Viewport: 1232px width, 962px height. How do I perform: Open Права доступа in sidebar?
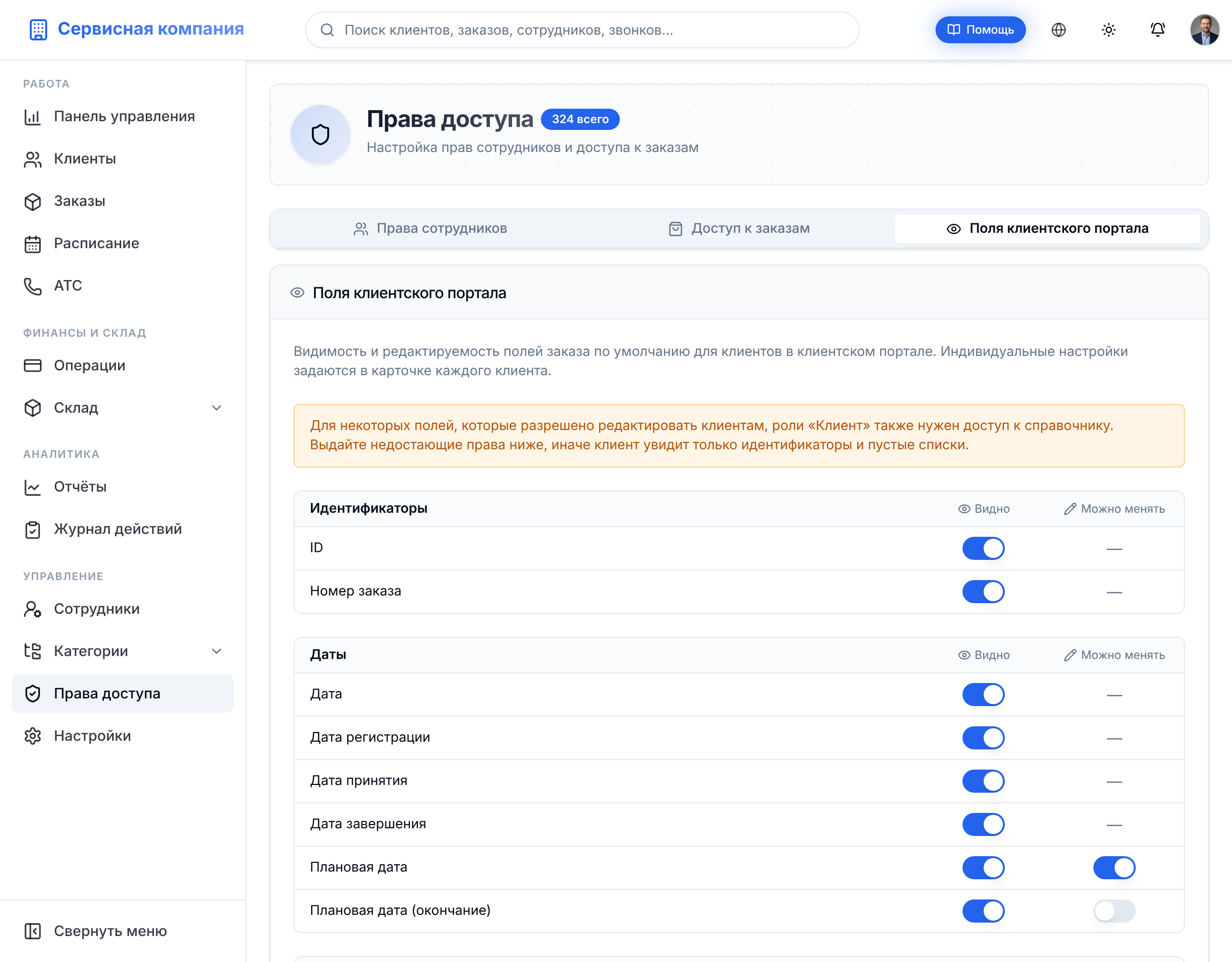click(122, 694)
